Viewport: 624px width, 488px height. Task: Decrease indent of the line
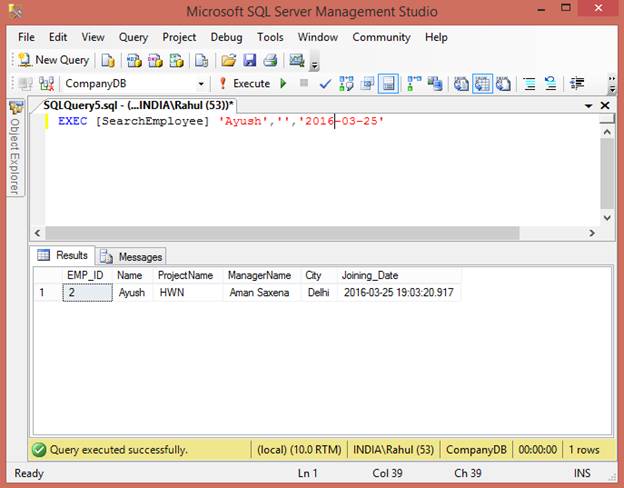click(x=577, y=84)
